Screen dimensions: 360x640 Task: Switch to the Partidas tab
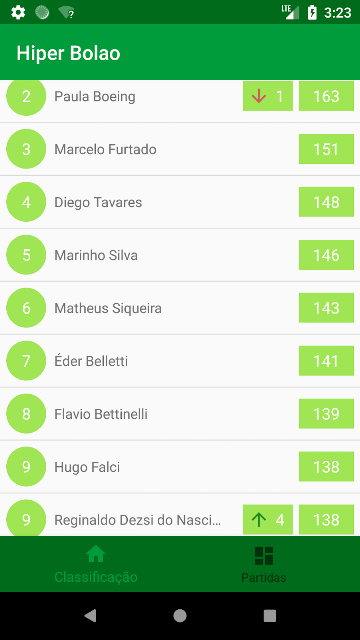[264, 564]
